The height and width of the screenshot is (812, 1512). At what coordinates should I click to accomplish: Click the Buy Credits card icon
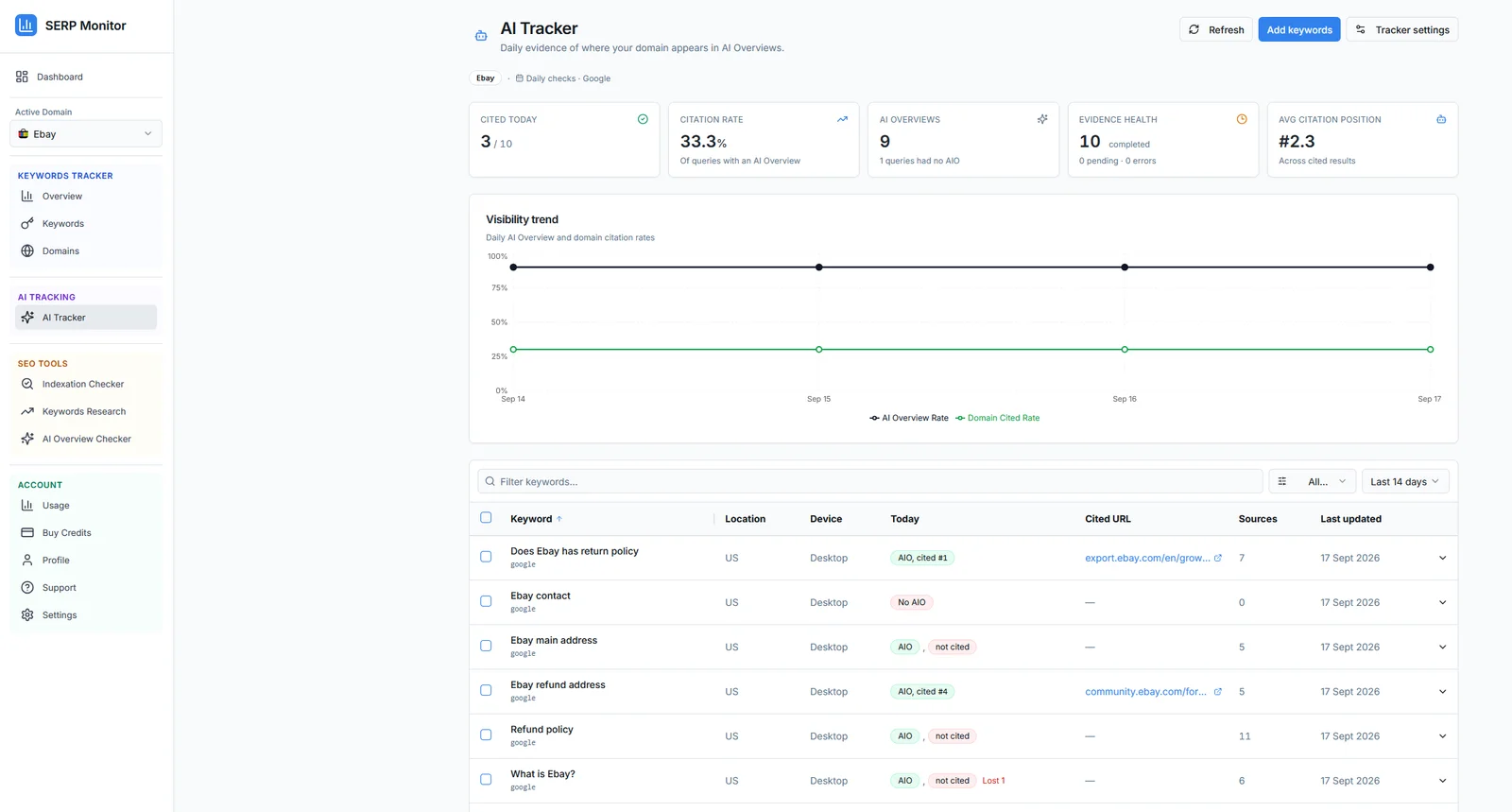[27, 532]
